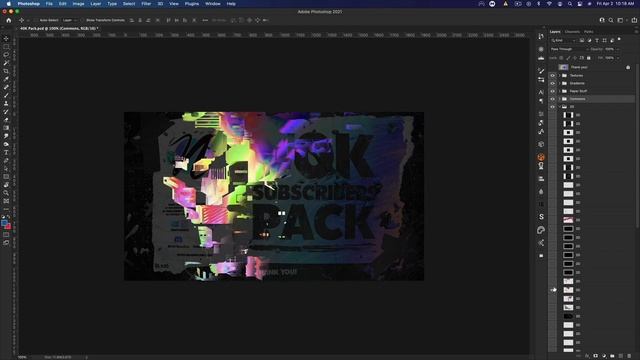
Task: Open the Image menu
Action: tap(78, 4)
